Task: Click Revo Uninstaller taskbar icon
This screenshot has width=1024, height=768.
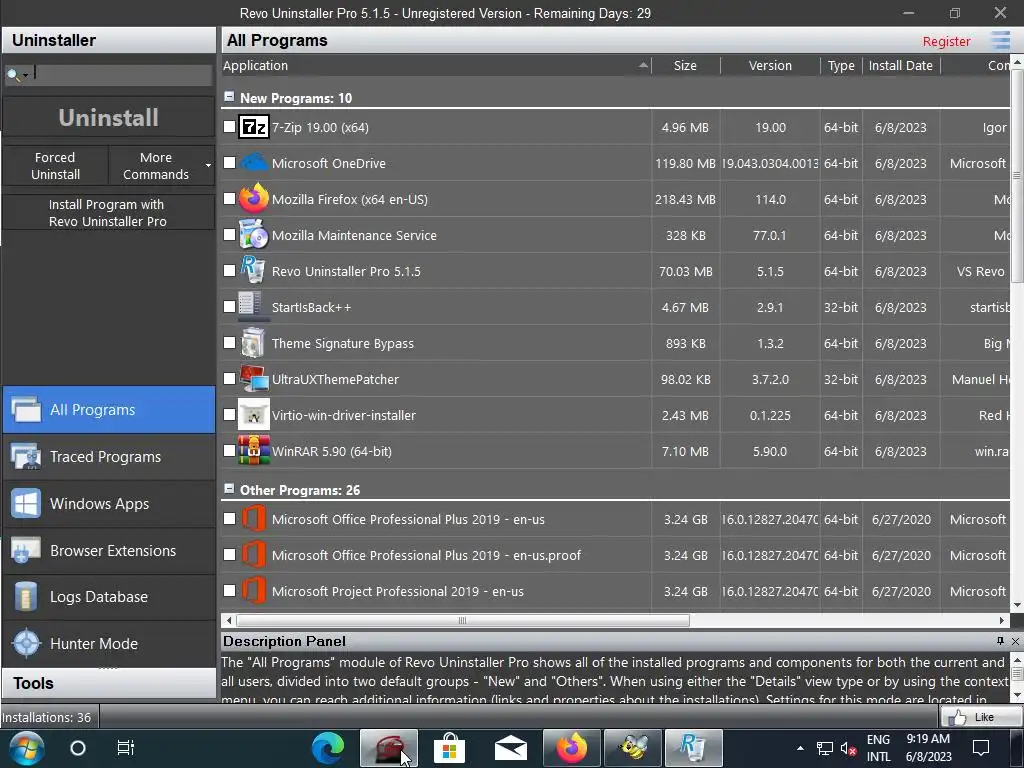Action: tap(693, 748)
